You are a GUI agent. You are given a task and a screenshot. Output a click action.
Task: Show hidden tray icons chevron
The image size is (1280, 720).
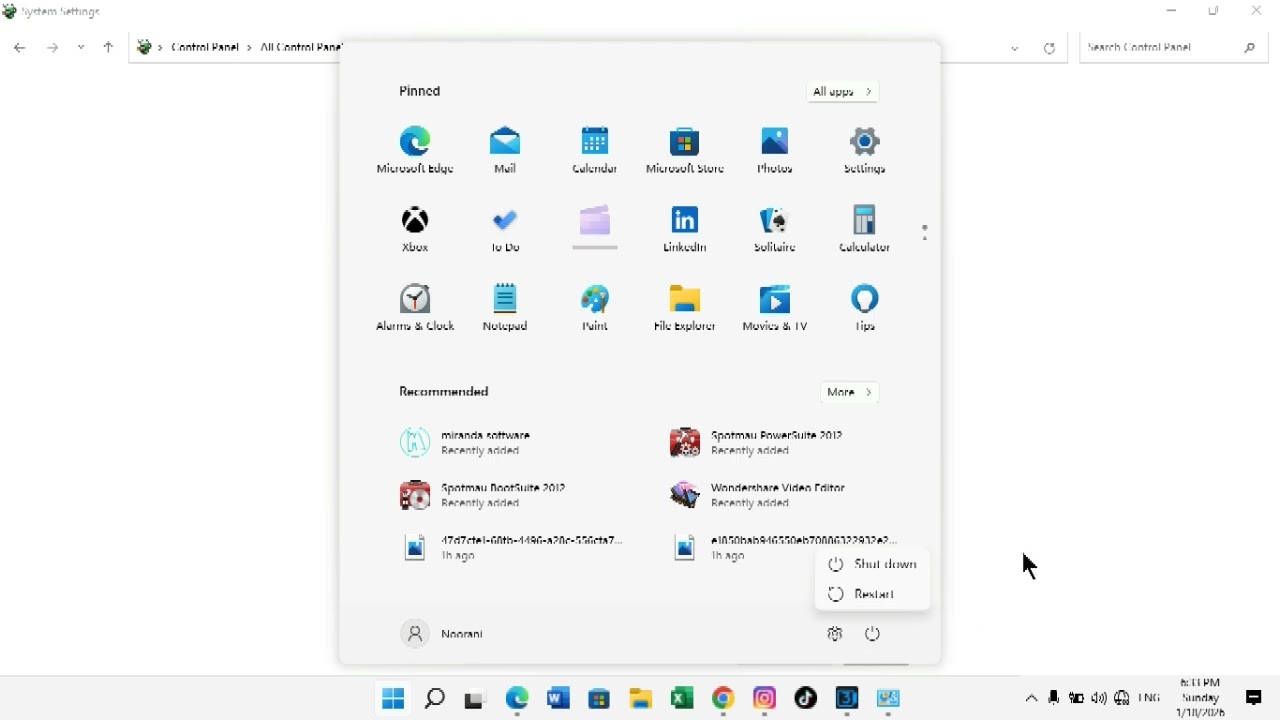(1032, 698)
